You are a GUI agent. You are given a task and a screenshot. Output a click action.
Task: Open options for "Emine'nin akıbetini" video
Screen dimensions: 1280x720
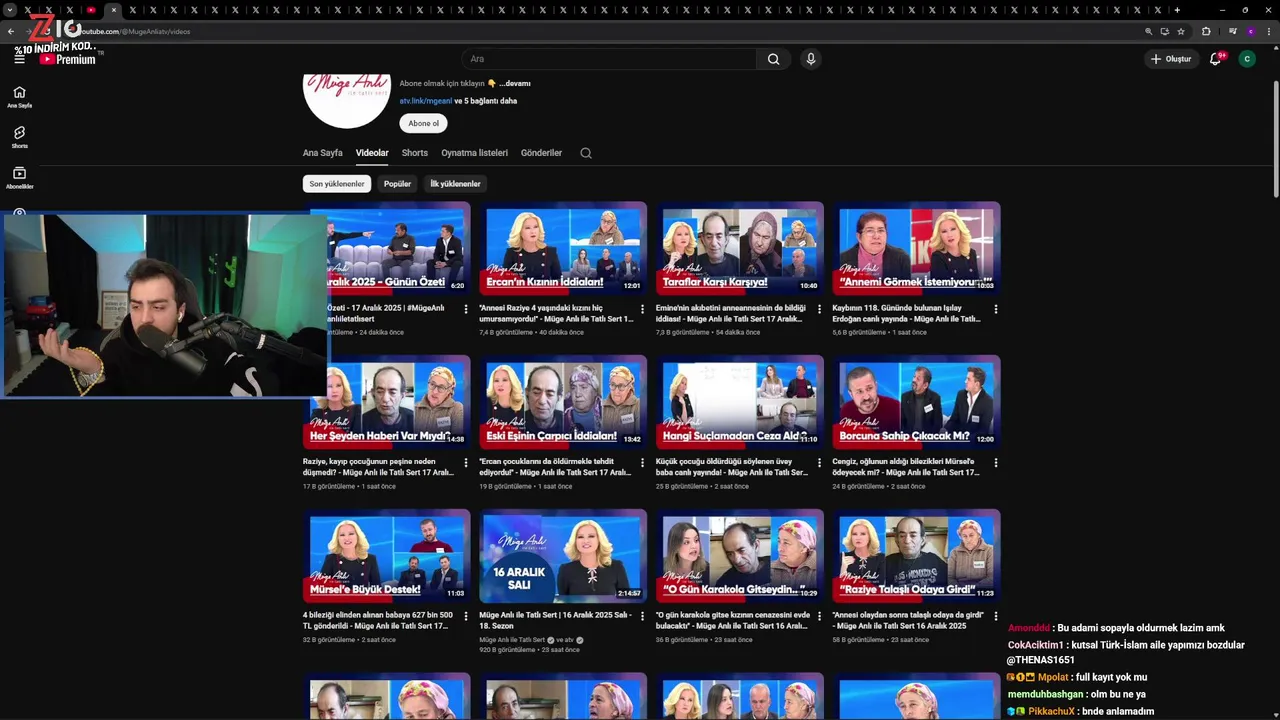pyautogui.click(x=819, y=309)
